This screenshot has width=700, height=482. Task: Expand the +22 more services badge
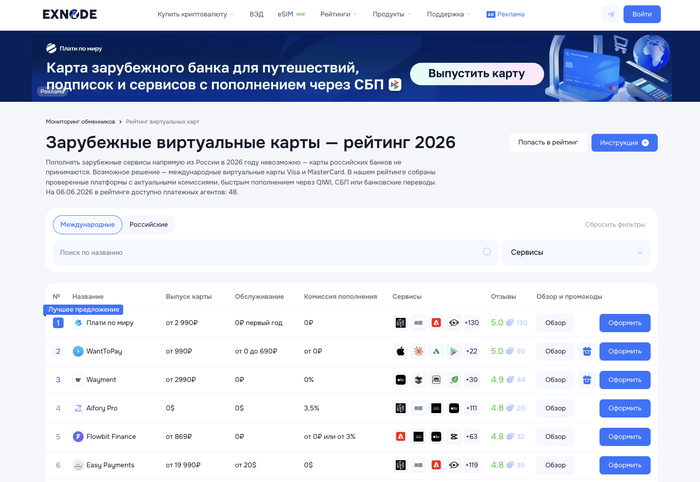pos(472,351)
